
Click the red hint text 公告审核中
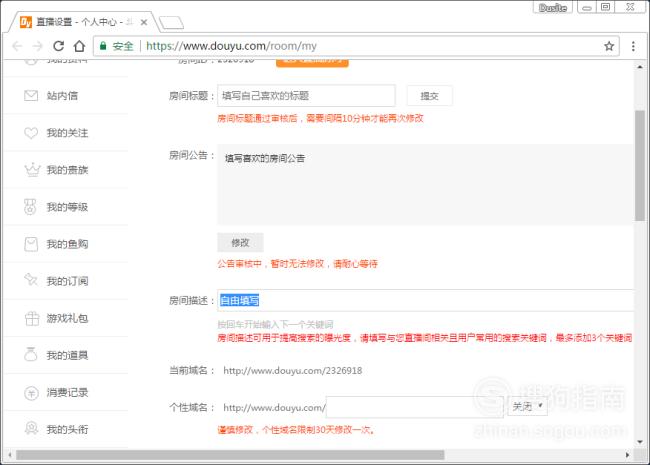(298, 264)
